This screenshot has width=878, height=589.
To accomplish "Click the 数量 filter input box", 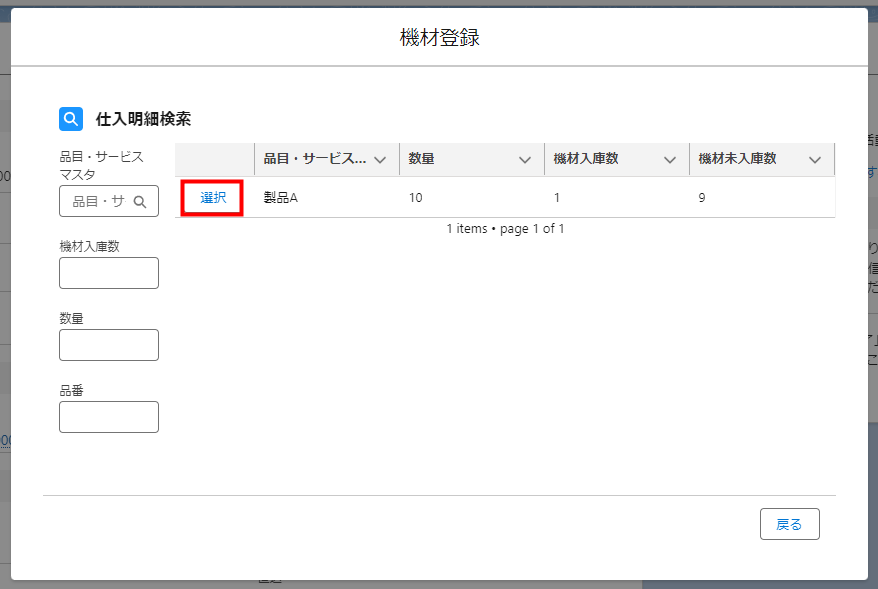I will [109, 345].
